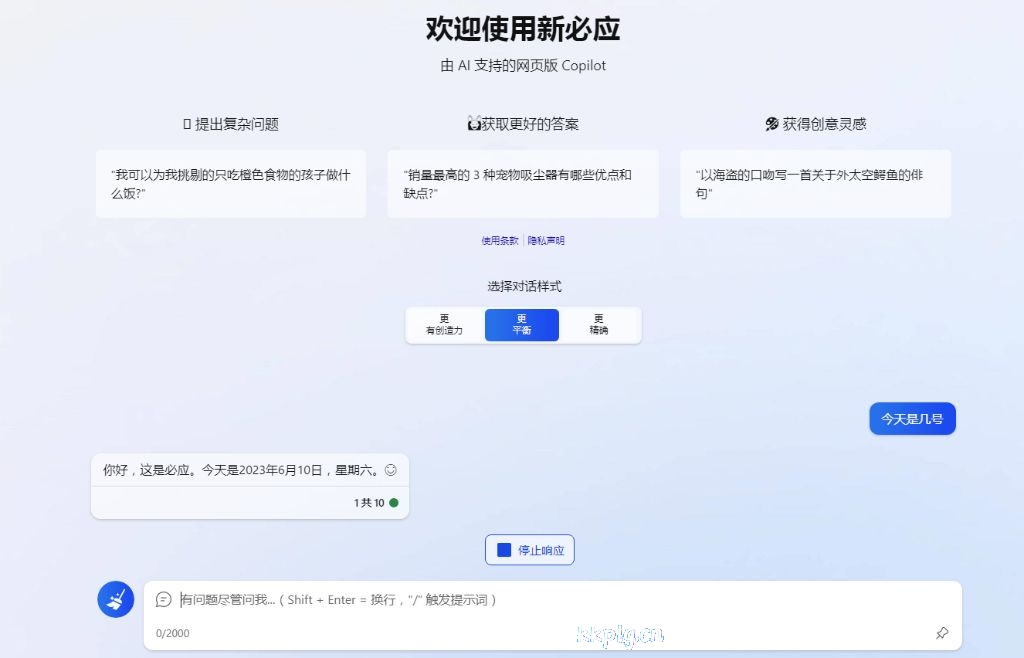Click the emoji icon beside 获取更好的答案

point(474,123)
